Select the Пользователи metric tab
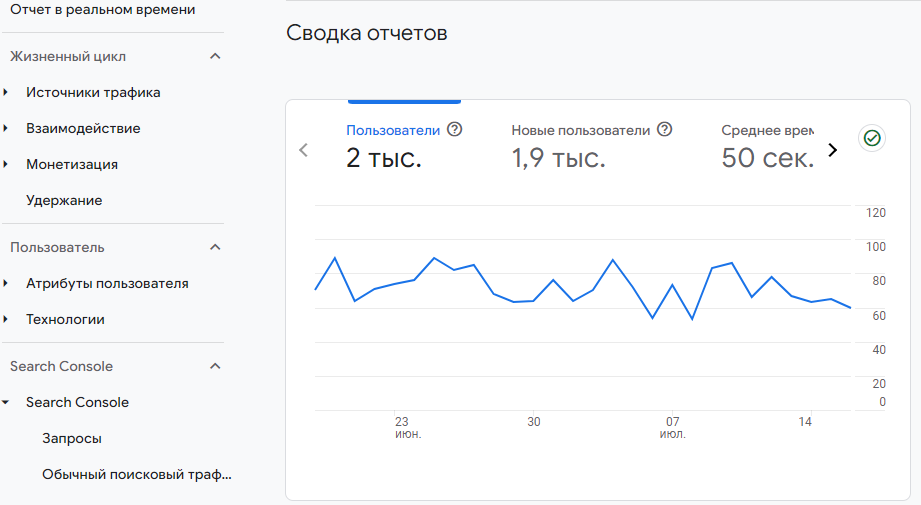This screenshot has height=505, width=921. pos(393,146)
